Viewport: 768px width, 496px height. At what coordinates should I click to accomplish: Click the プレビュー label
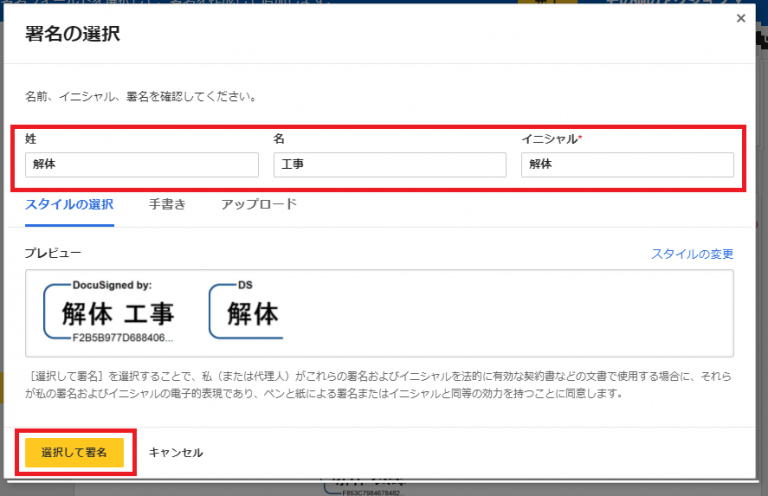pos(53,254)
